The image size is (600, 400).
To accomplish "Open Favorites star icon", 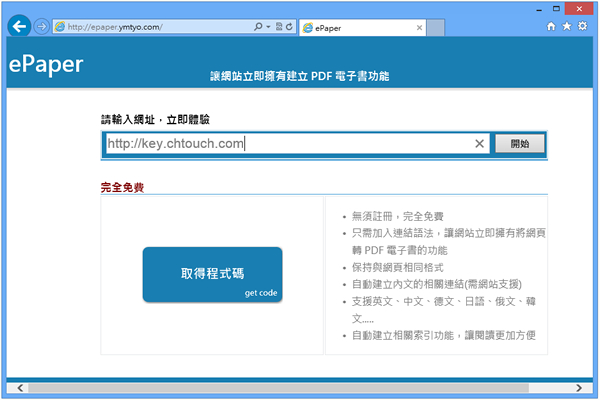I will click(567, 26).
